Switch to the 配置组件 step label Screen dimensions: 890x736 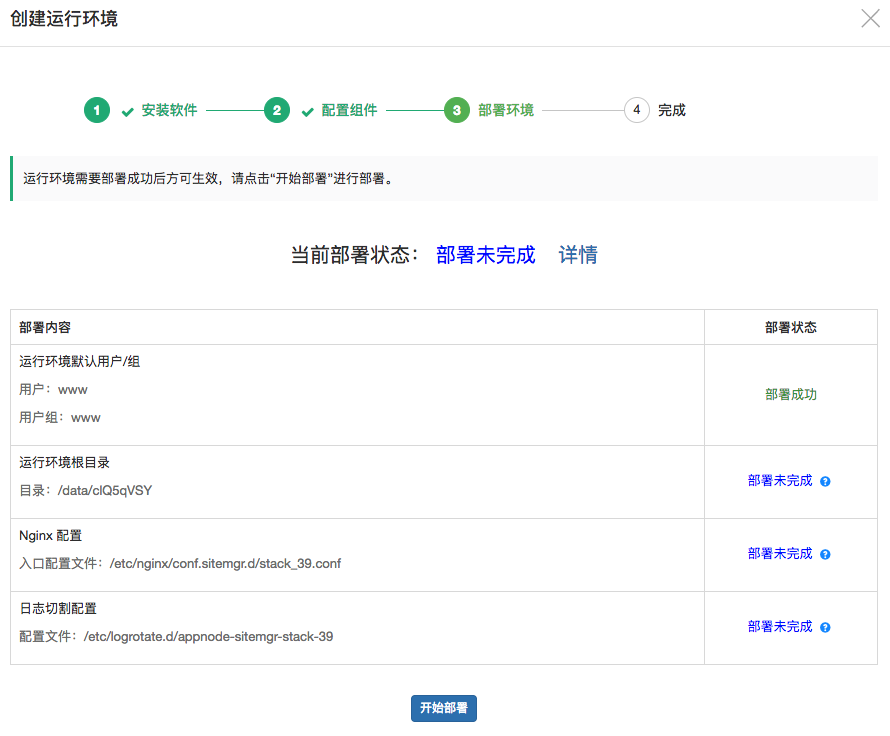348,110
